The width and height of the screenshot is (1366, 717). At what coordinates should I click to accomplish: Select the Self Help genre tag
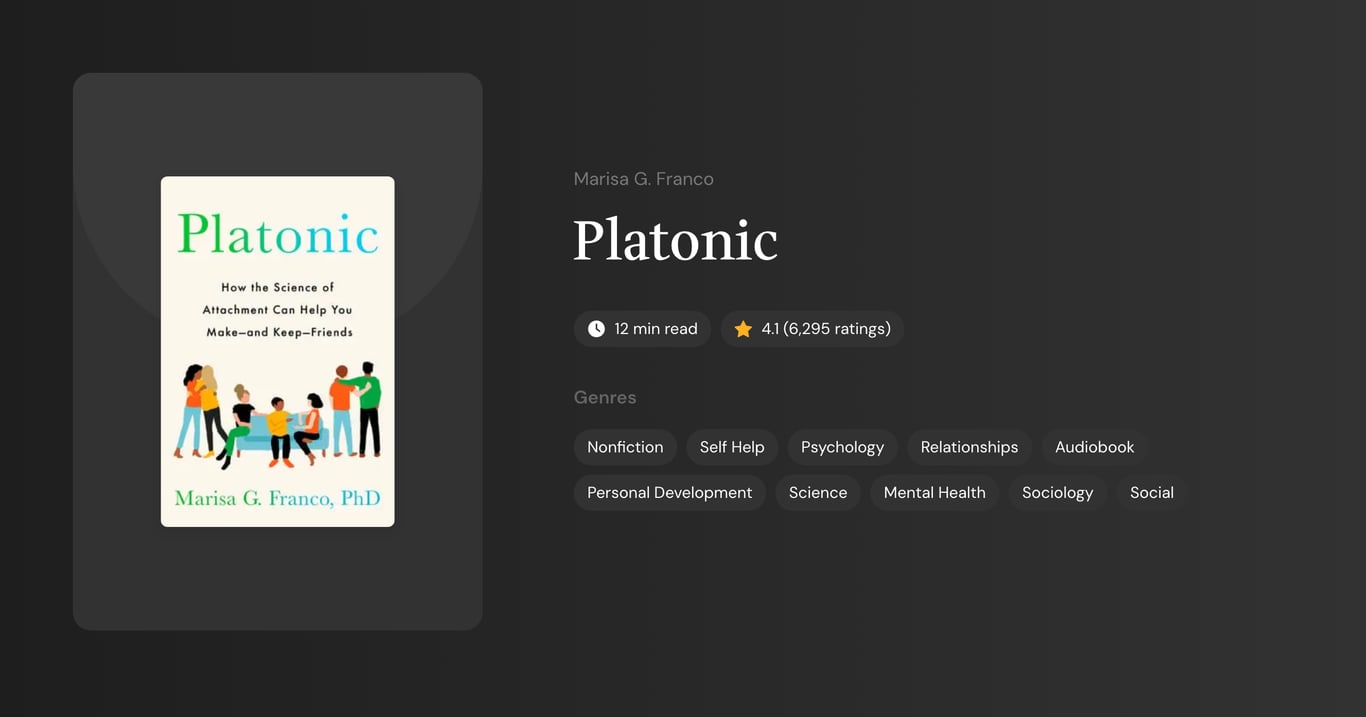(731, 447)
